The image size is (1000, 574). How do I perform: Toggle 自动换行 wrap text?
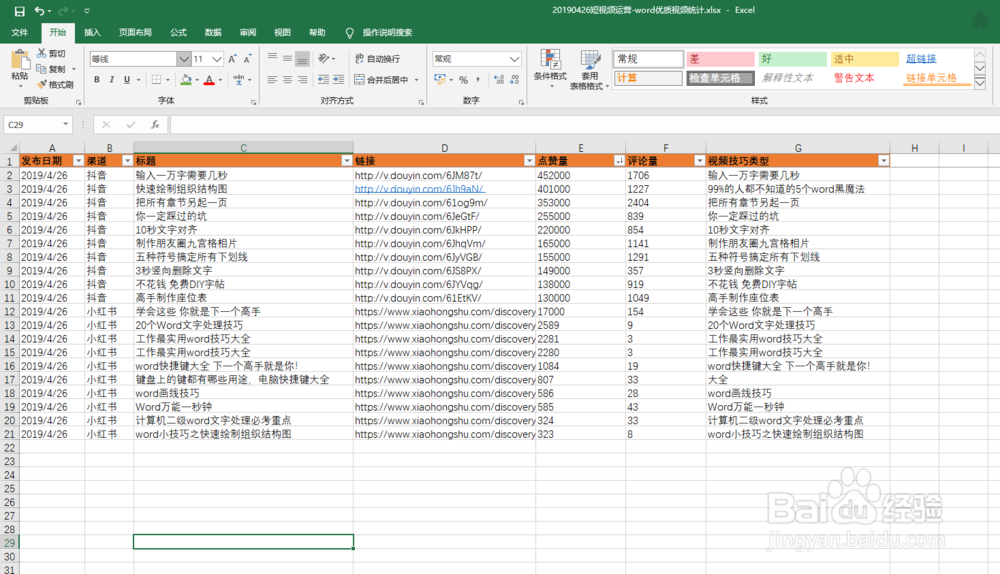(x=378, y=59)
